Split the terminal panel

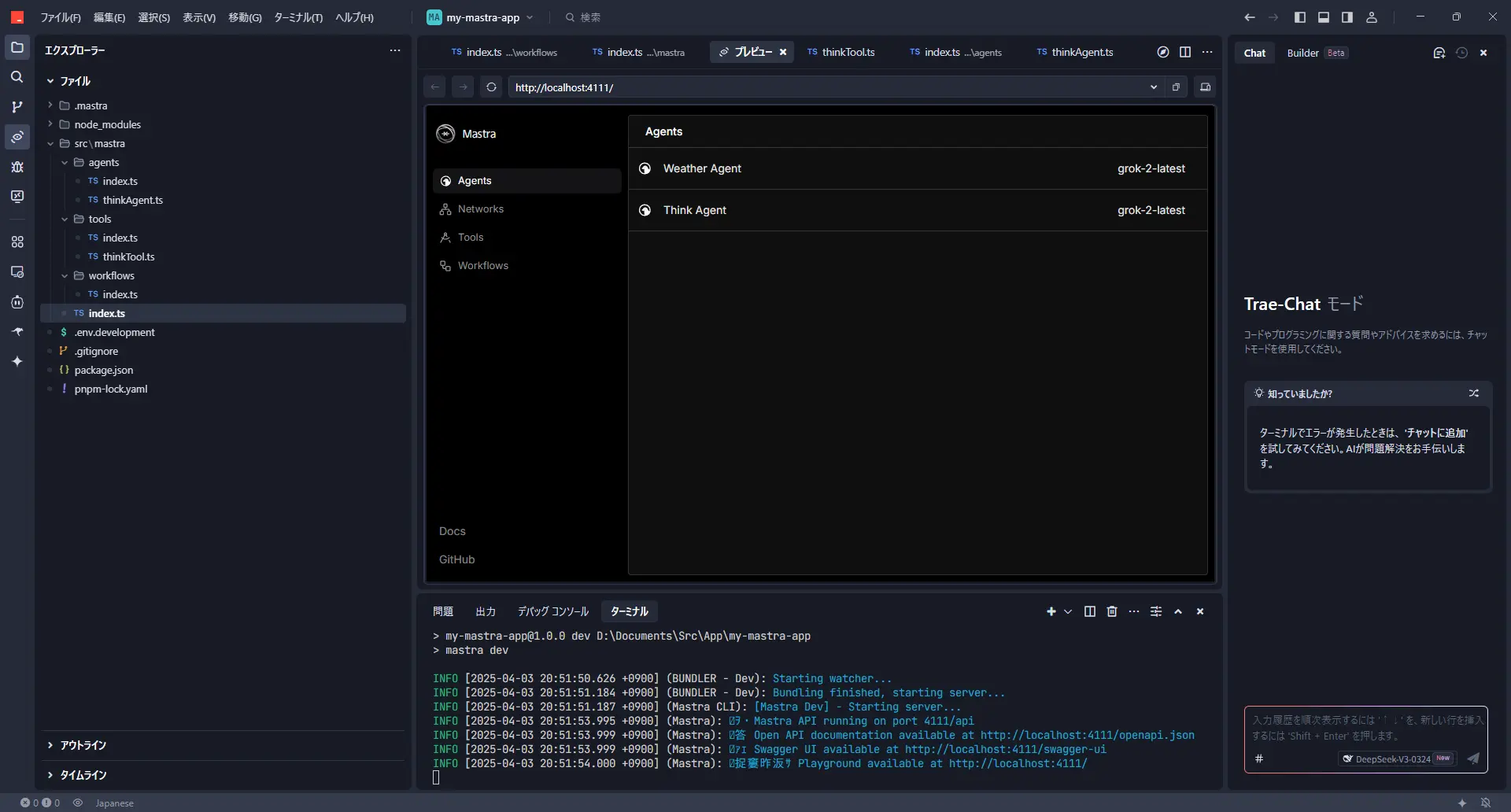tap(1089, 611)
